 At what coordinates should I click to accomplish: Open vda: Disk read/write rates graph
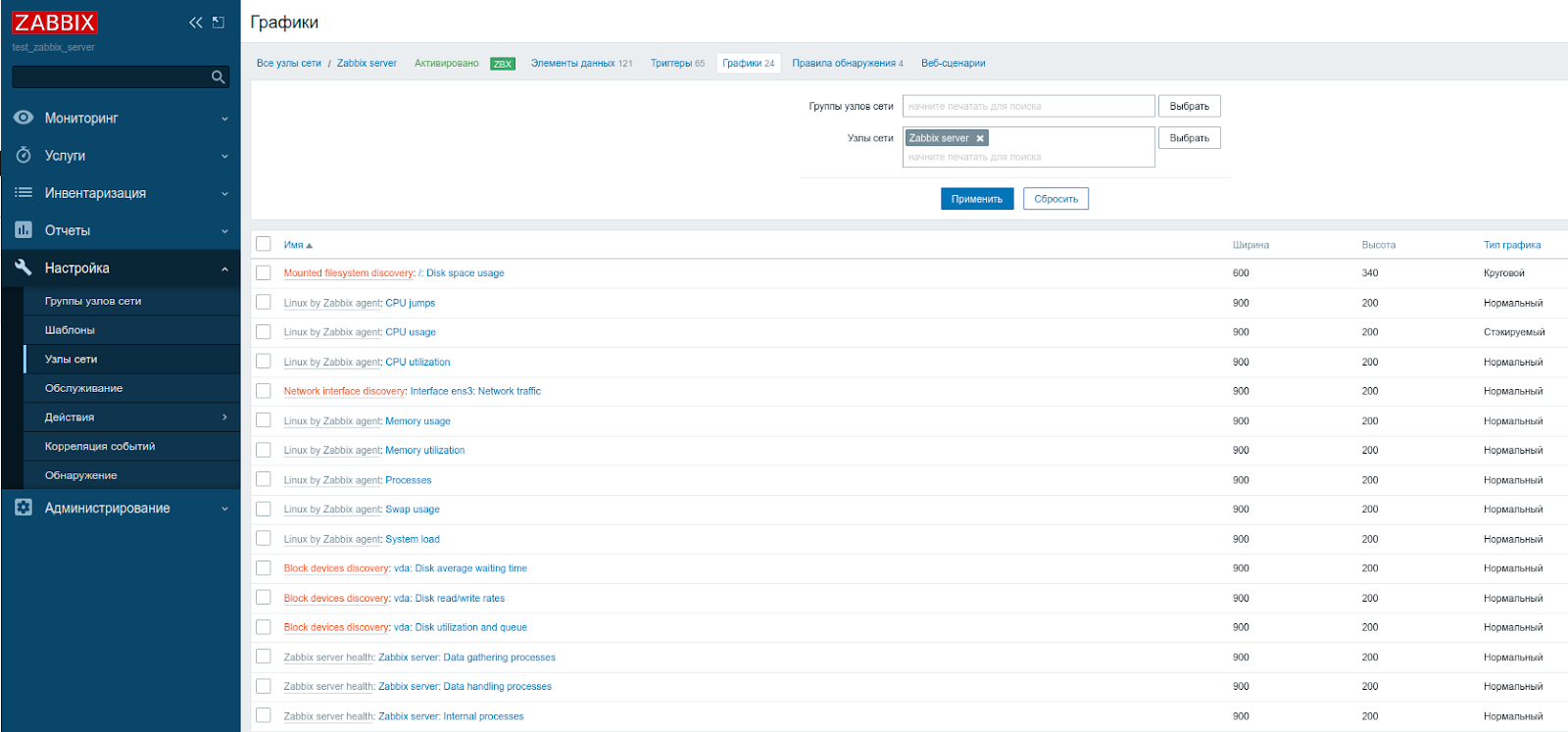pyautogui.click(x=450, y=599)
